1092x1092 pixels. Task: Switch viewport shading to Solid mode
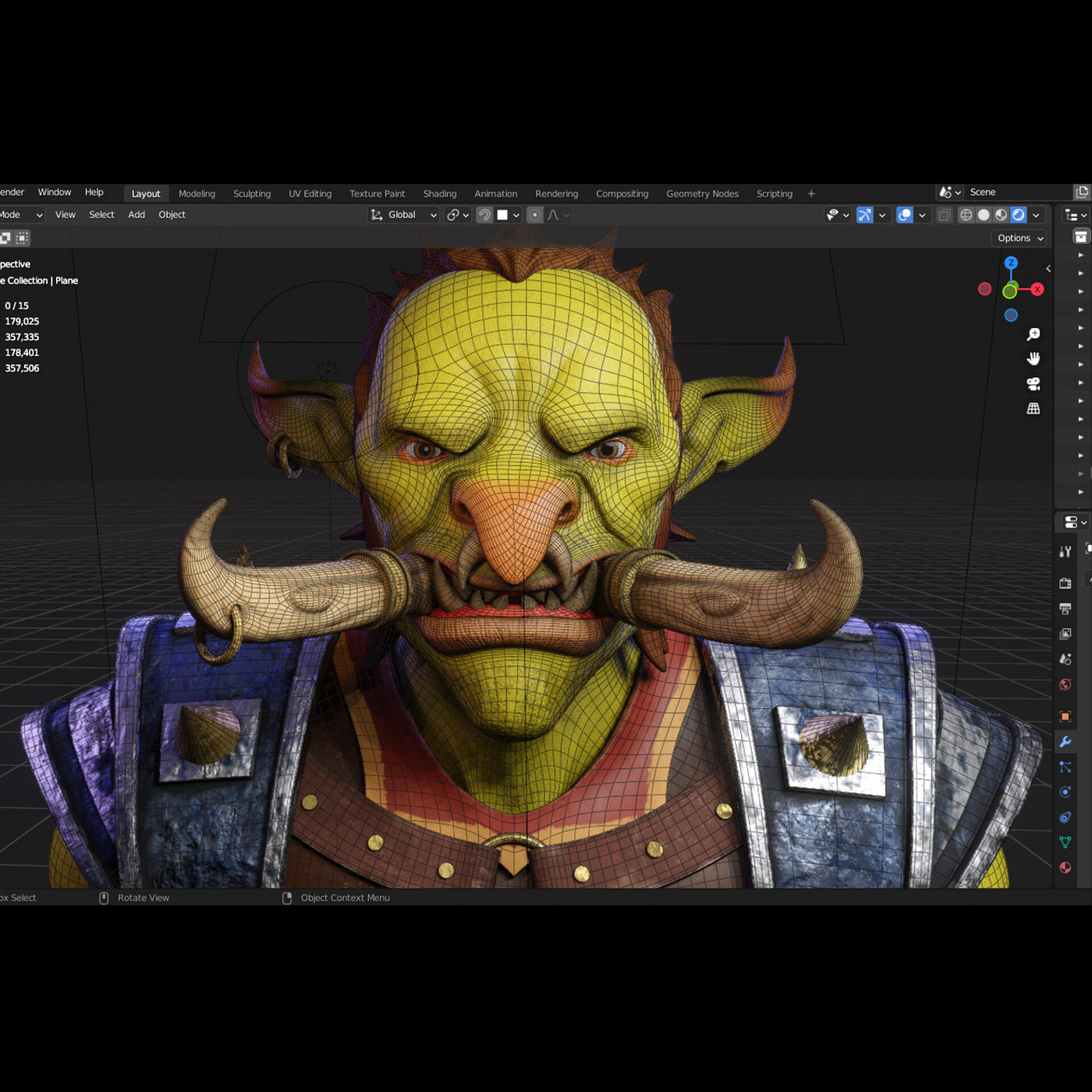click(x=983, y=215)
